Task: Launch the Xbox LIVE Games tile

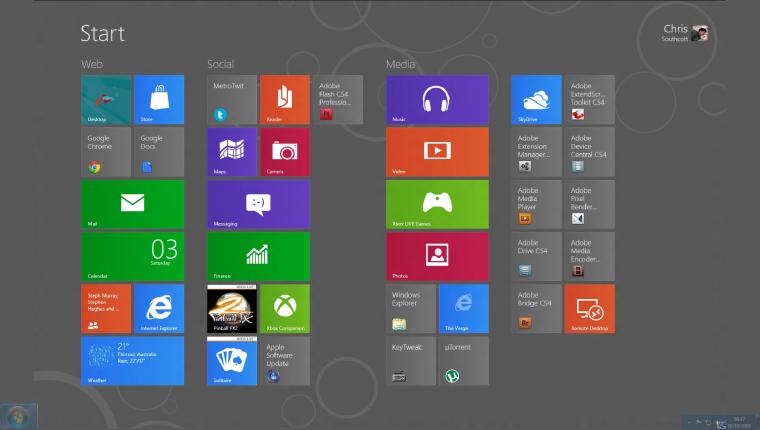Action: (437, 204)
